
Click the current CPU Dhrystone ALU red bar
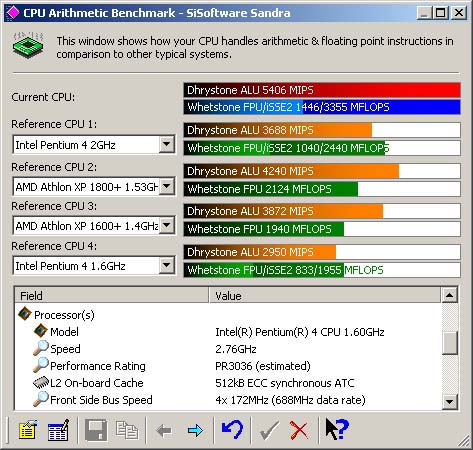[x=322, y=90]
